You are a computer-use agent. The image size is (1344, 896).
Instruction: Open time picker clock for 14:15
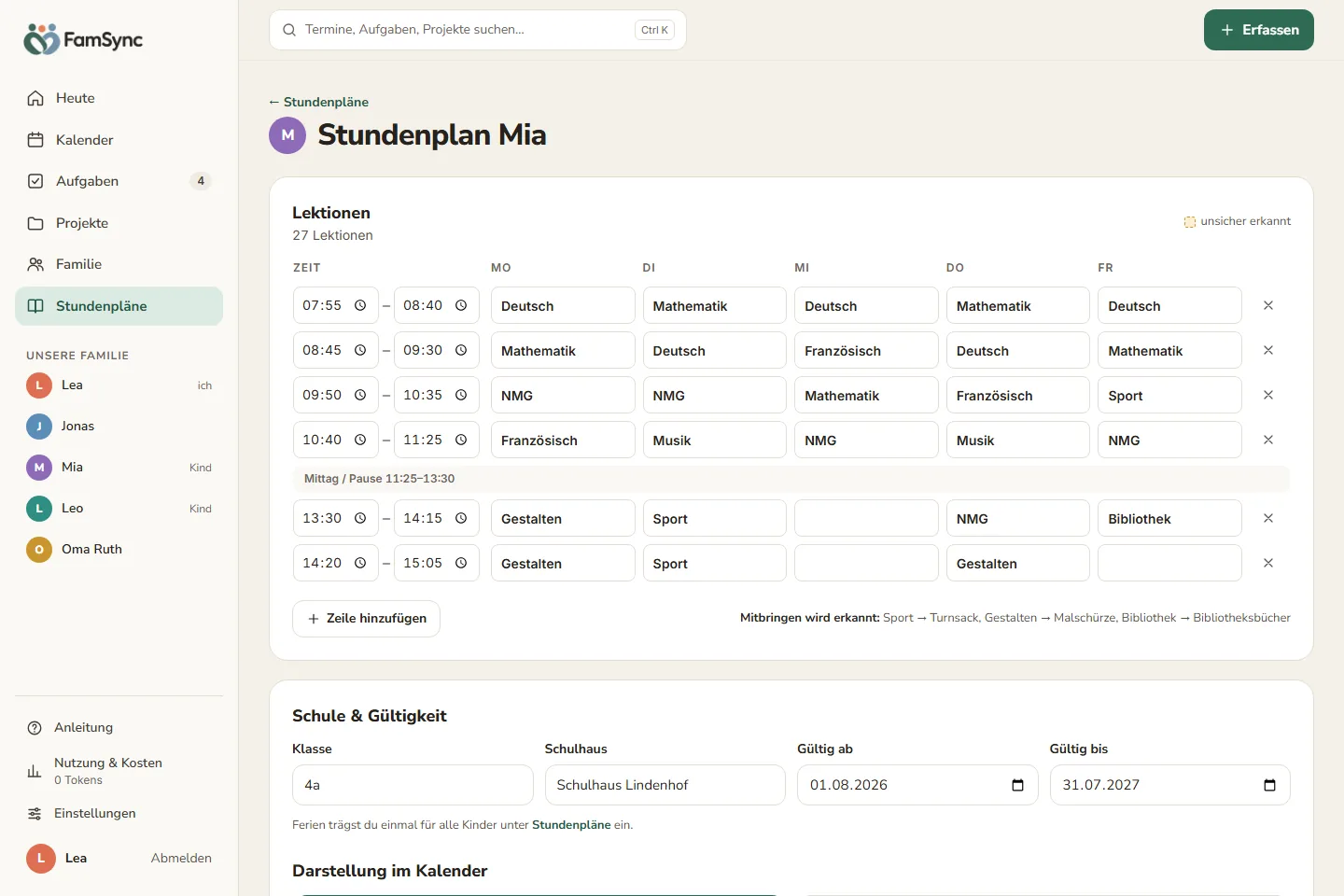tap(461, 518)
